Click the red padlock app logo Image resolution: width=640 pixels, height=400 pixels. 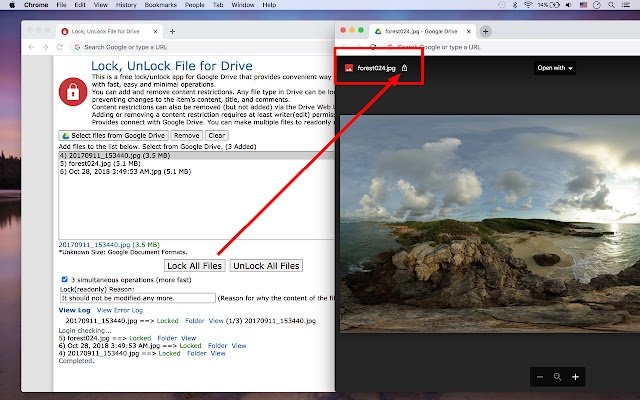pyautogui.click(x=73, y=92)
